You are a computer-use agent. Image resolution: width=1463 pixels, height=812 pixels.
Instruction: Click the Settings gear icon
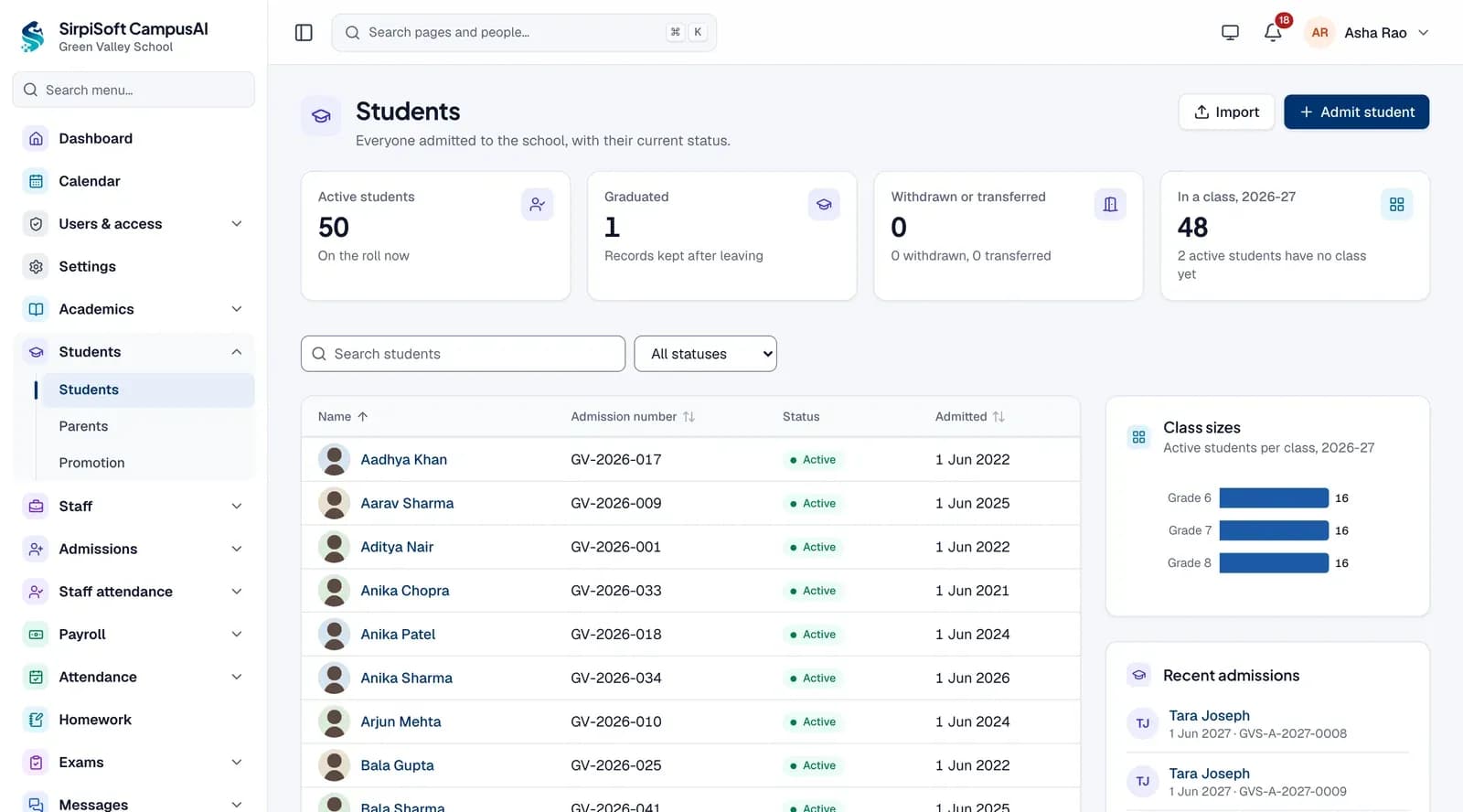[x=36, y=267]
